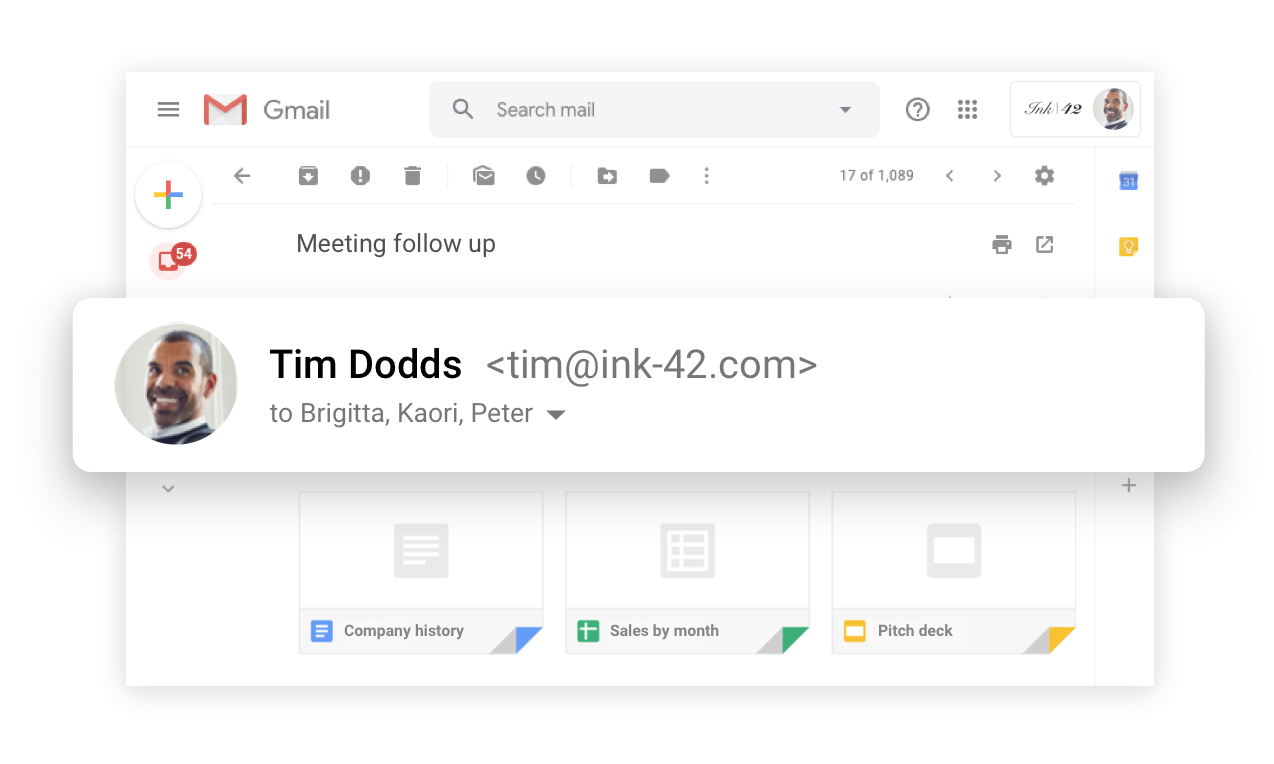Click the Search mail field

tap(654, 110)
